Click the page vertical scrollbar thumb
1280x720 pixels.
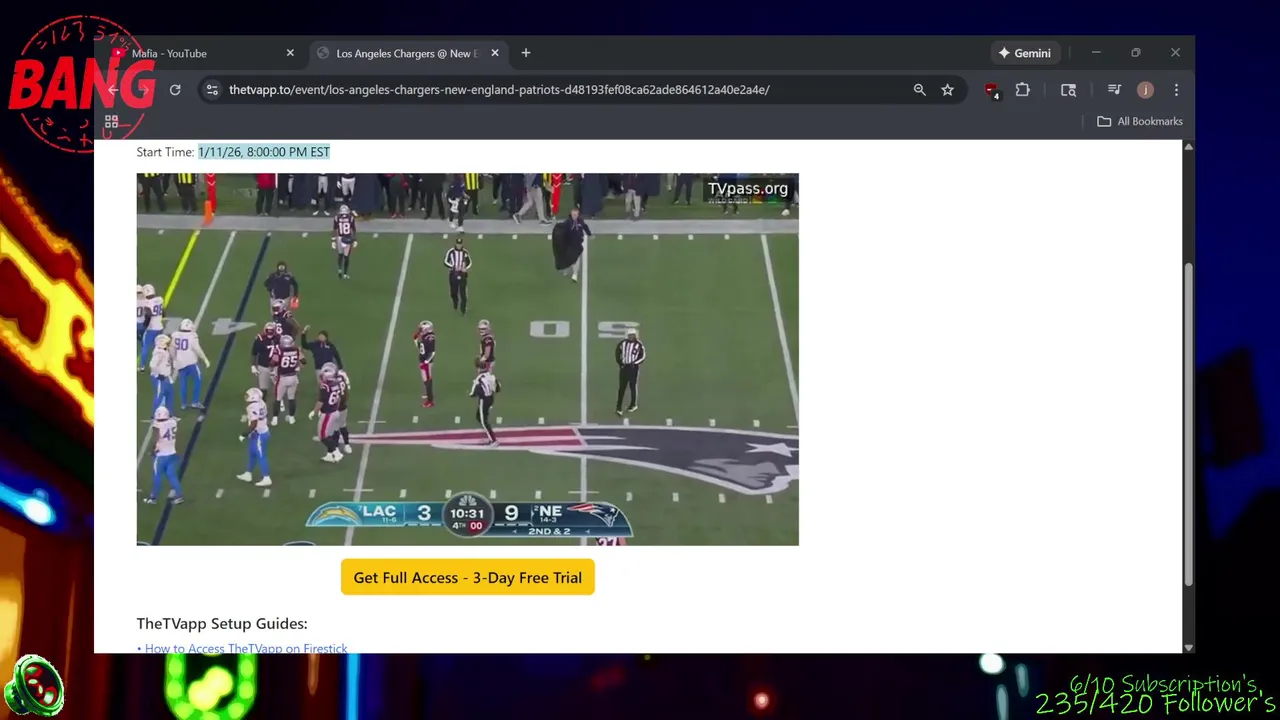click(x=1188, y=424)
